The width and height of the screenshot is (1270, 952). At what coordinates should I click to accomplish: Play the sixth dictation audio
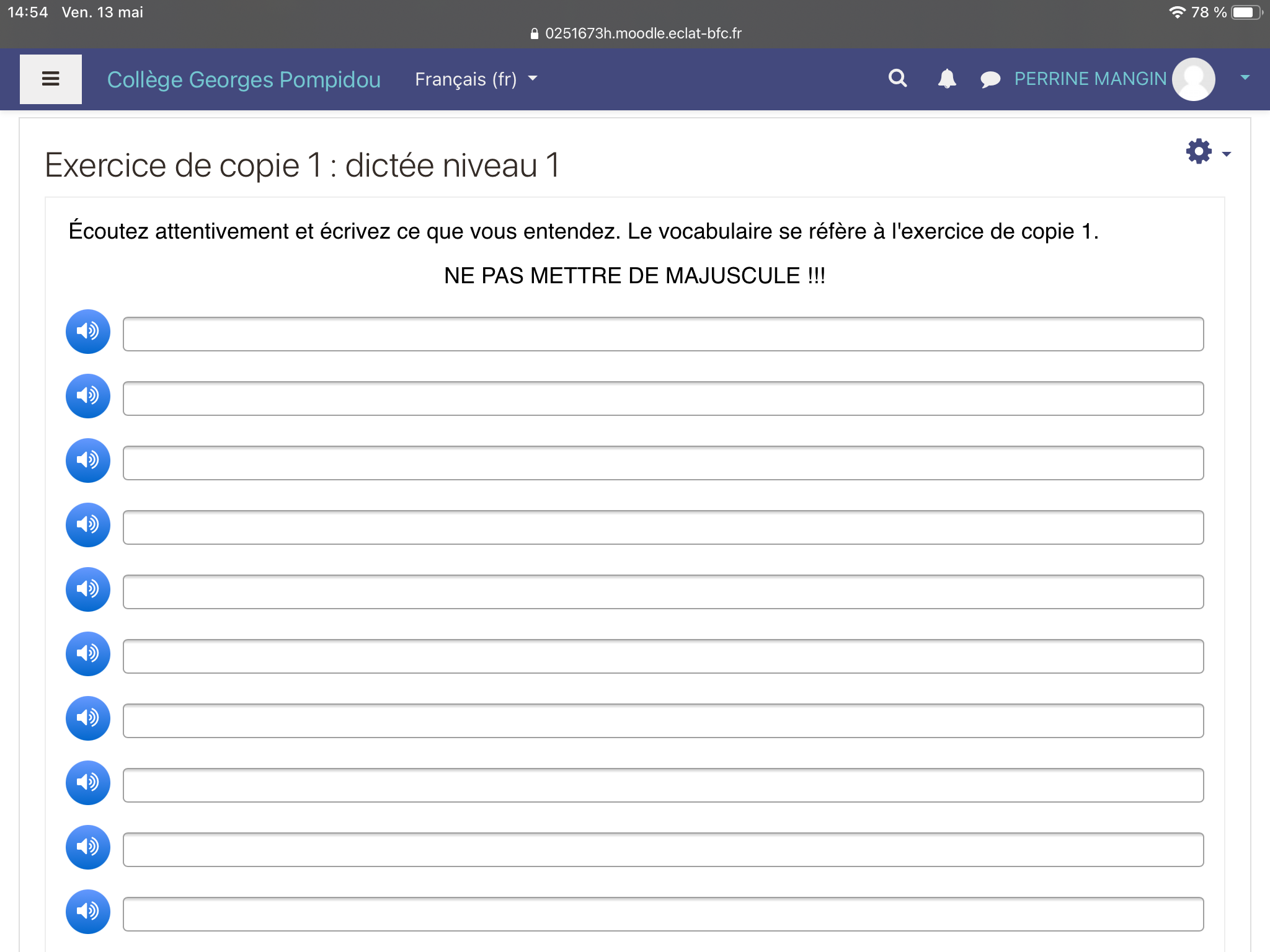coord(88,654)
